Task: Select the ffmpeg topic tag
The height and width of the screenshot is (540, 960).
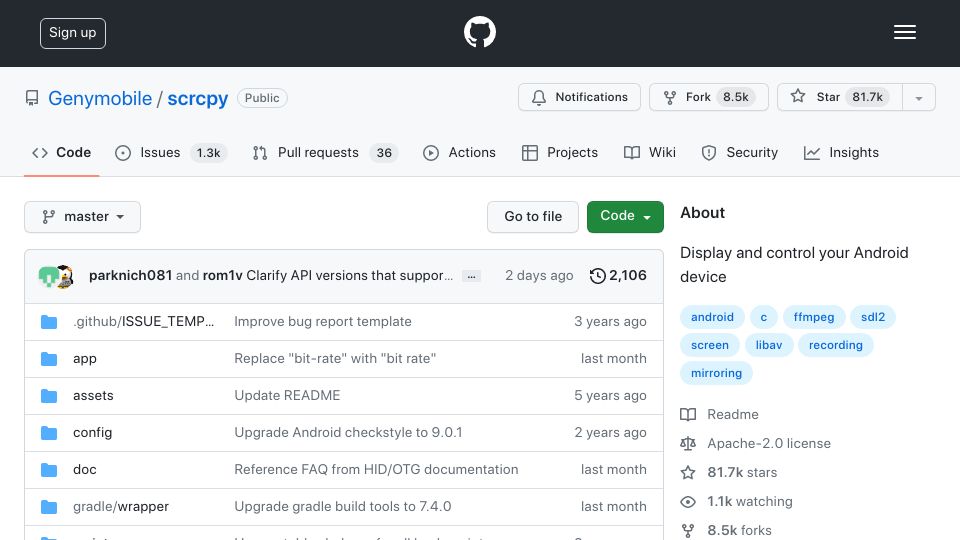Action: [x=814, y=317]
